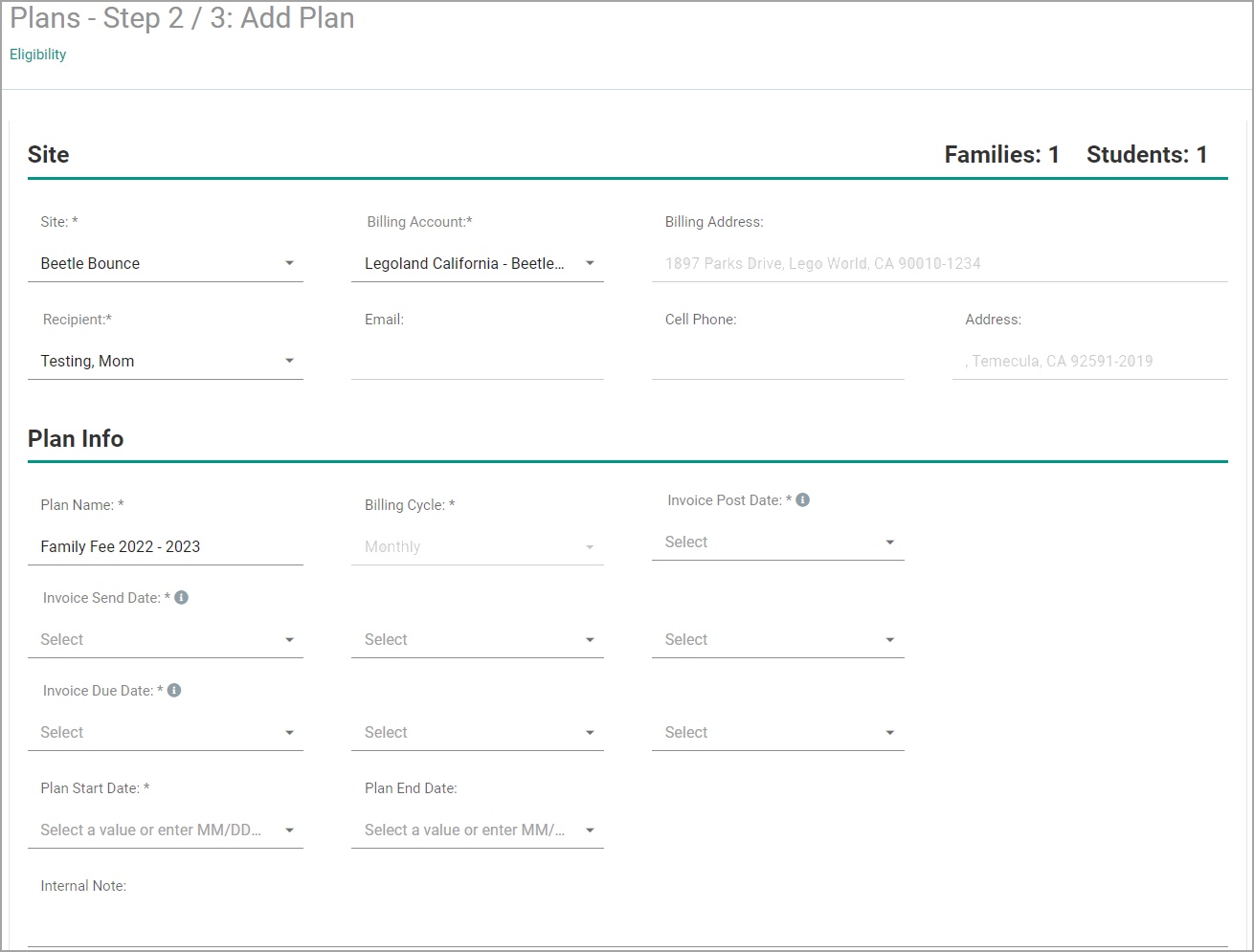Click the 'Plan Start Date: *' label
This screenshot has width=1254, height=952.
pyautogui.click(x=95, y=788)
